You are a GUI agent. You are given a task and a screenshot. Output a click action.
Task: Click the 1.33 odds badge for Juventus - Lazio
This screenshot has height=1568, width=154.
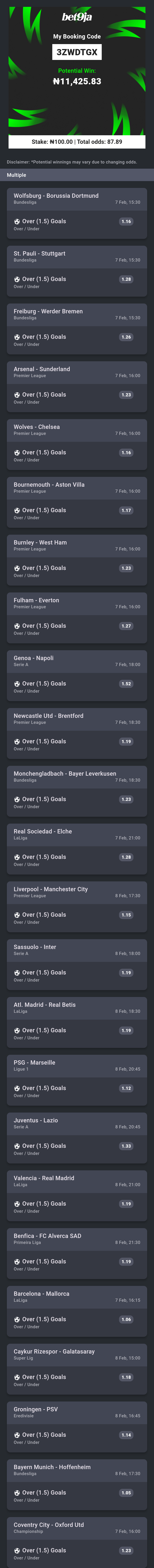tap(126, 1146)
